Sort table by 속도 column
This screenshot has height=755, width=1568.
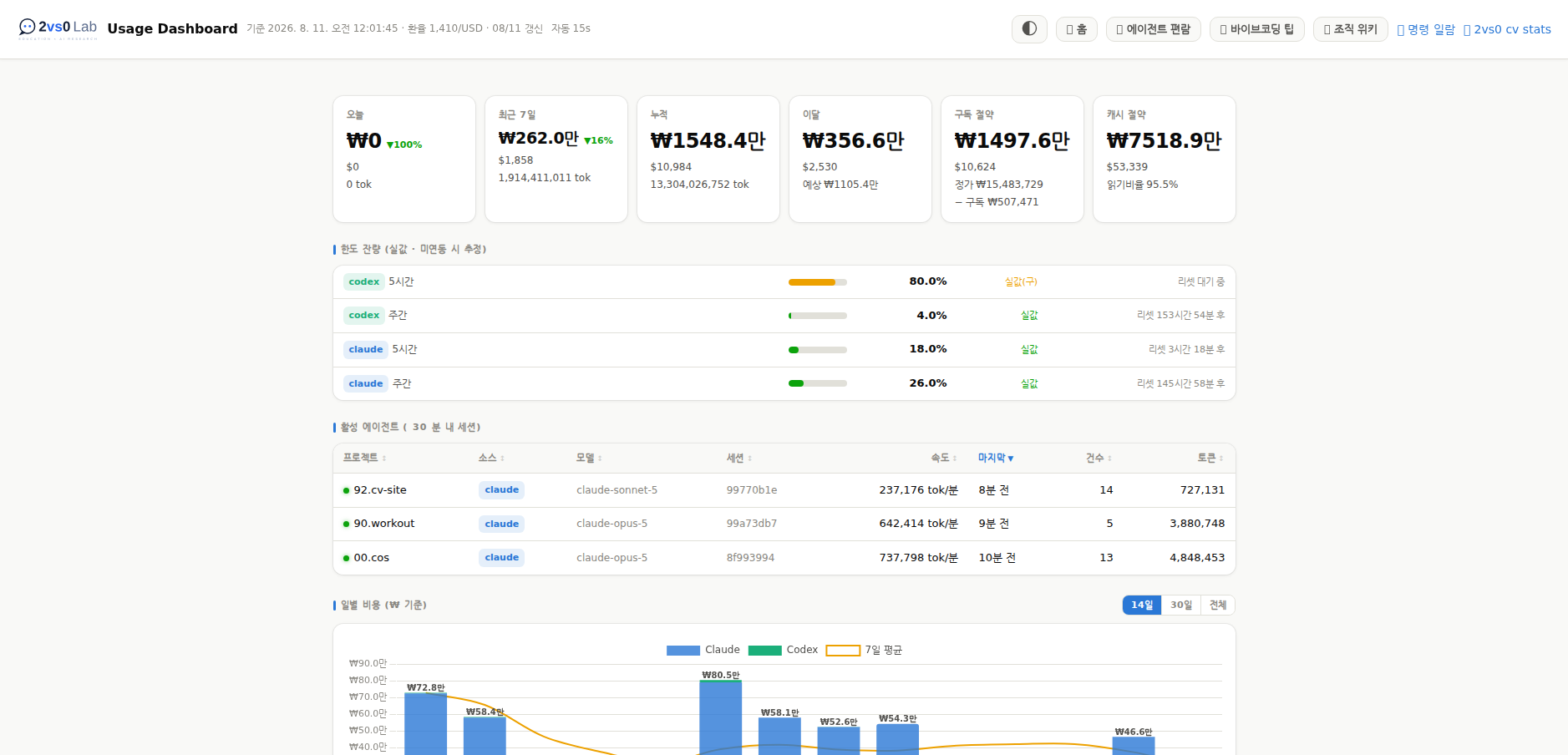[944, 458]
